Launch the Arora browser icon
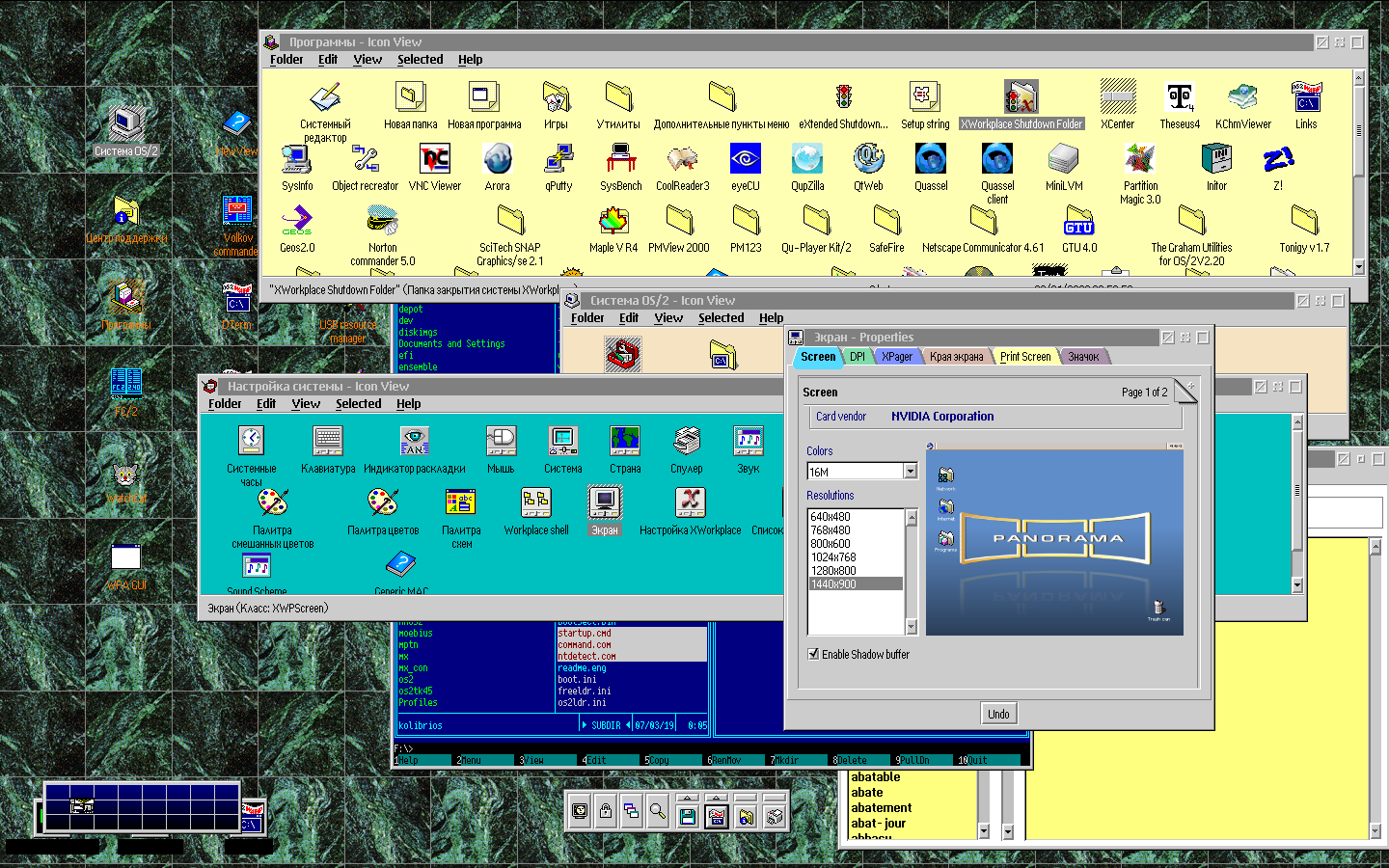The image size is (1389, 868). (x=498, y=159)
